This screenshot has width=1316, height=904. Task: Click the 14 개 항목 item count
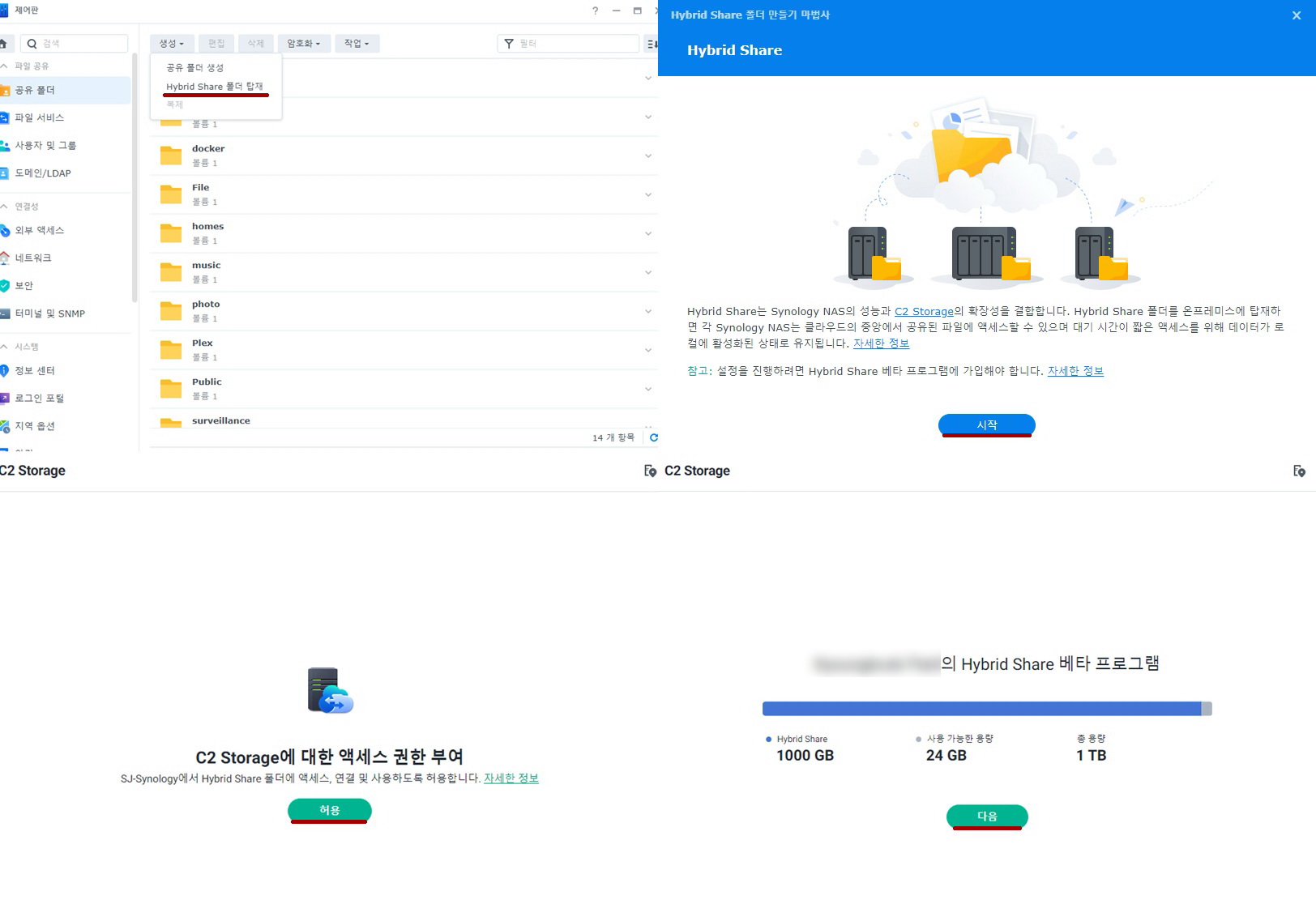pos(613,437)
